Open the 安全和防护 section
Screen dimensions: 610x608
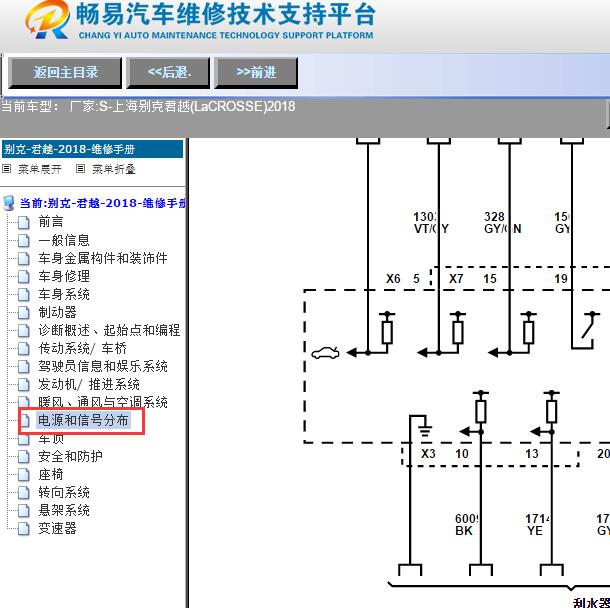pyautogui.click(x=70, y=456)
